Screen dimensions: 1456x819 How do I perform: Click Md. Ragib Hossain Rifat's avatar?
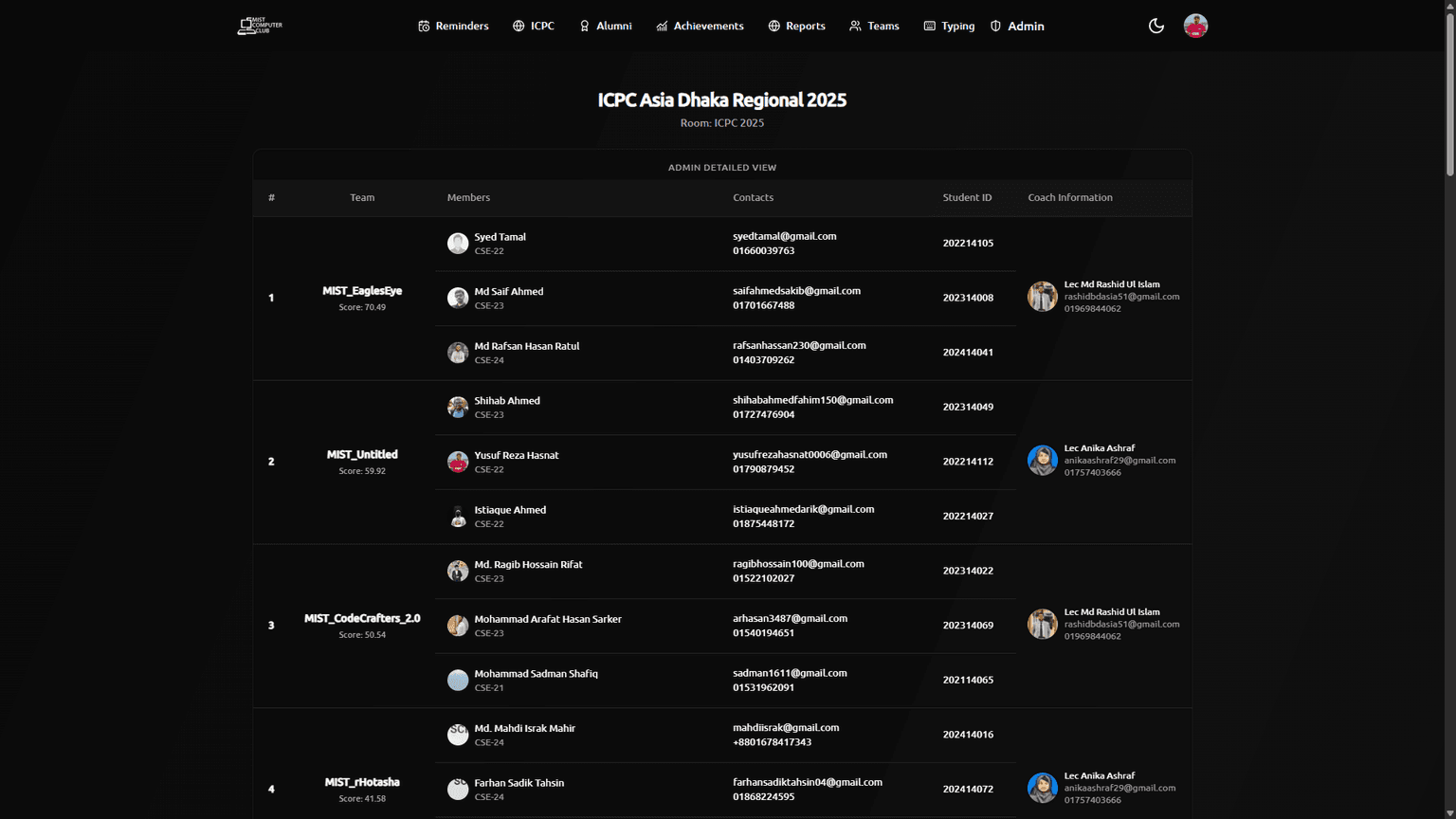458,571
